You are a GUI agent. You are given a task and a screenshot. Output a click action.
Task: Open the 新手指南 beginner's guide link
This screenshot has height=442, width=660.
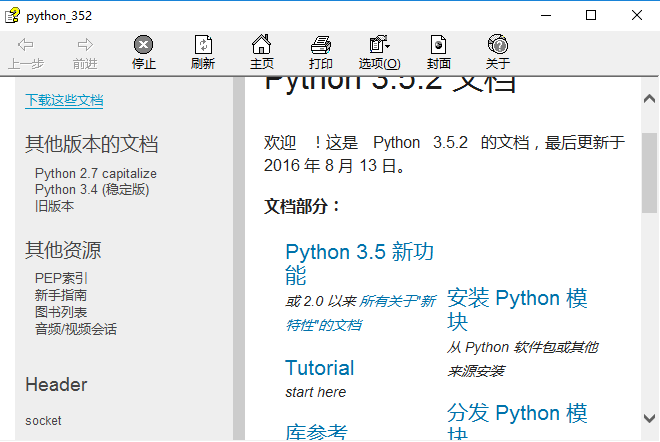pos(60,295)
